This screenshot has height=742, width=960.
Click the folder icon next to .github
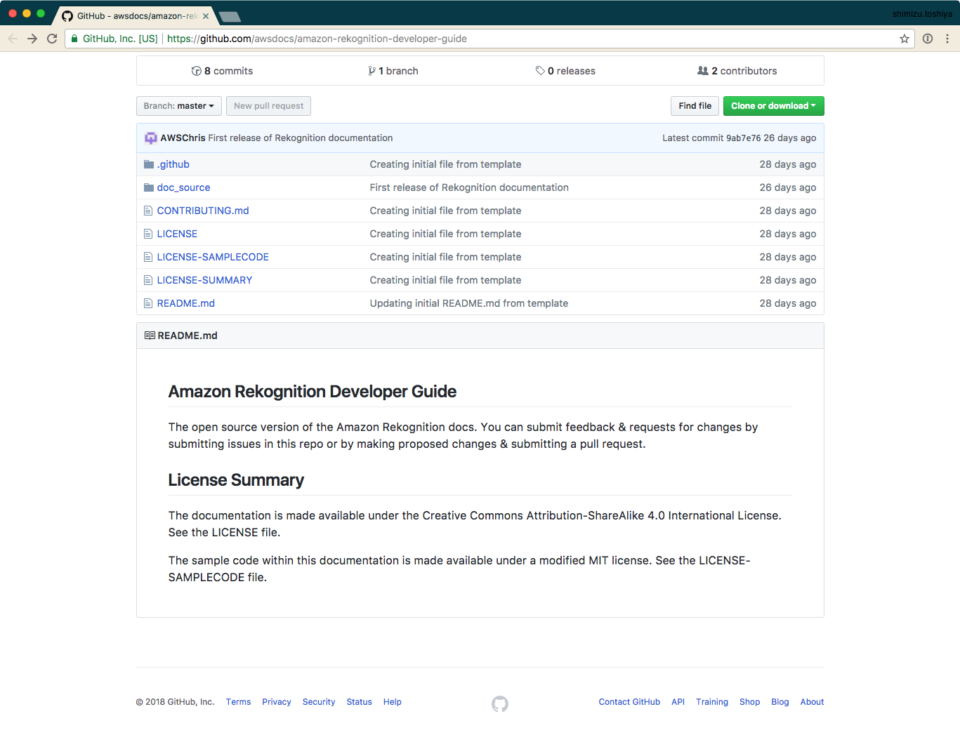[x=149, y=164]
